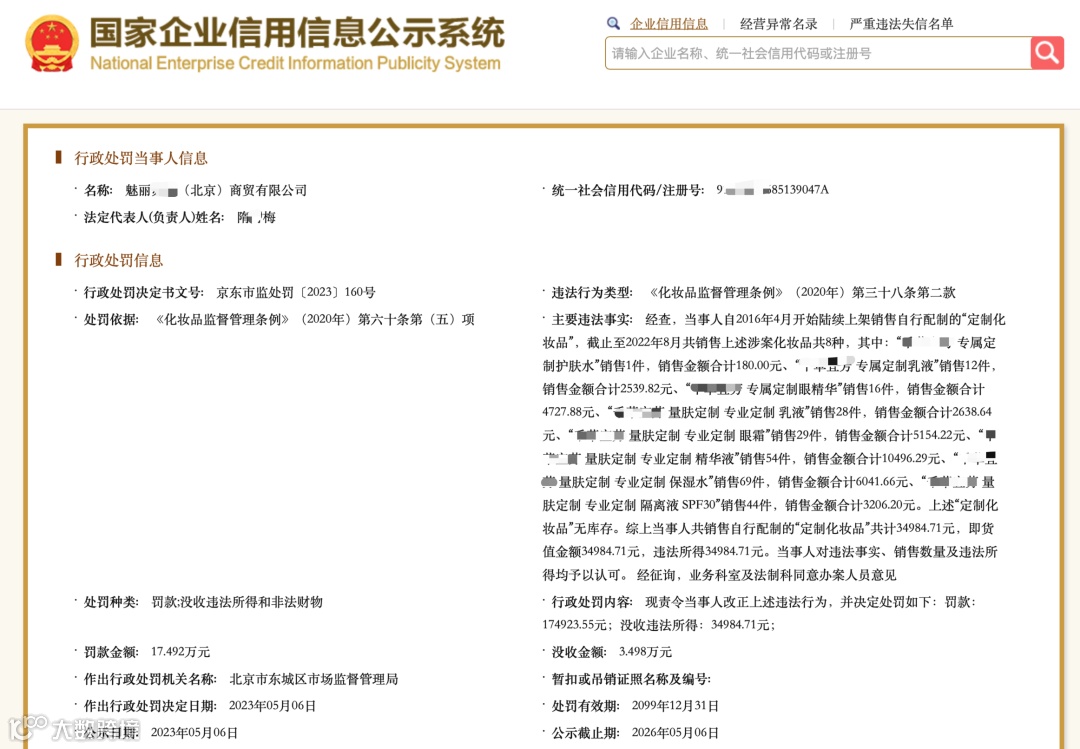
Task: Click the credit code ending 85139047A
Action: [x=772, y=189]
